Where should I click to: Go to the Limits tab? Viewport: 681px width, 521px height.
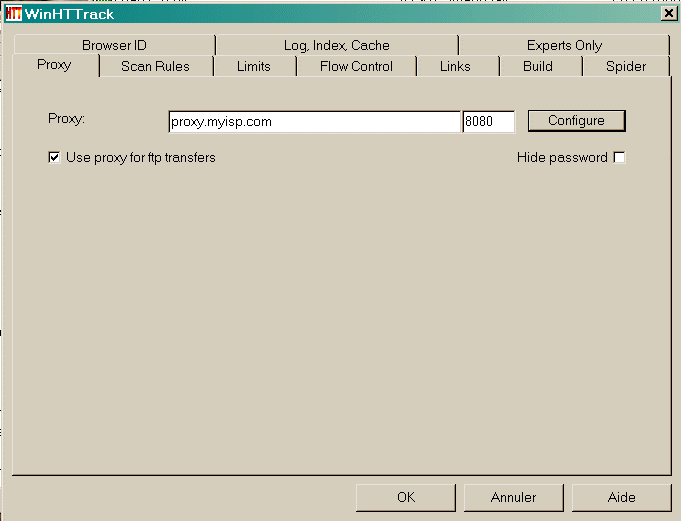[254, 66]
